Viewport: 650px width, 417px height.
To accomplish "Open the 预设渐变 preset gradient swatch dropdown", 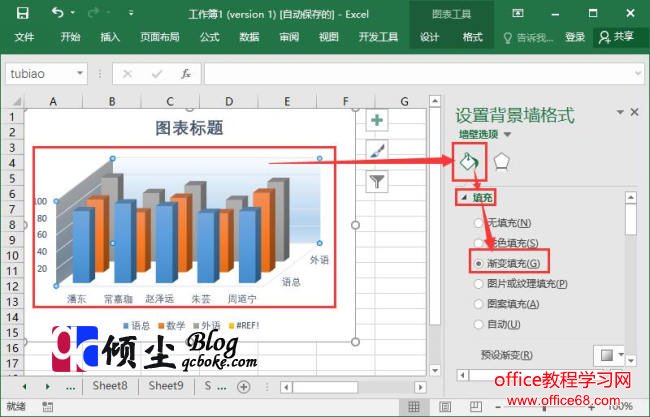I will 609,355.
